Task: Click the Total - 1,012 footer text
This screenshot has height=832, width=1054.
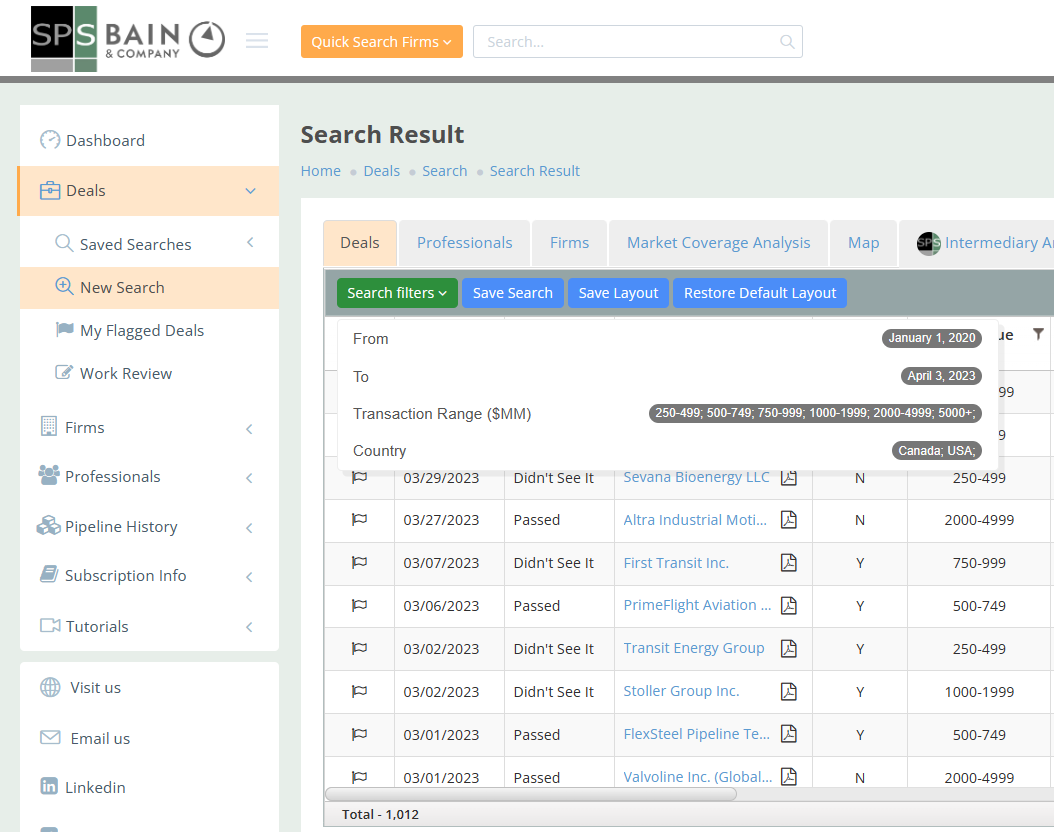Action: coord(380,814)
